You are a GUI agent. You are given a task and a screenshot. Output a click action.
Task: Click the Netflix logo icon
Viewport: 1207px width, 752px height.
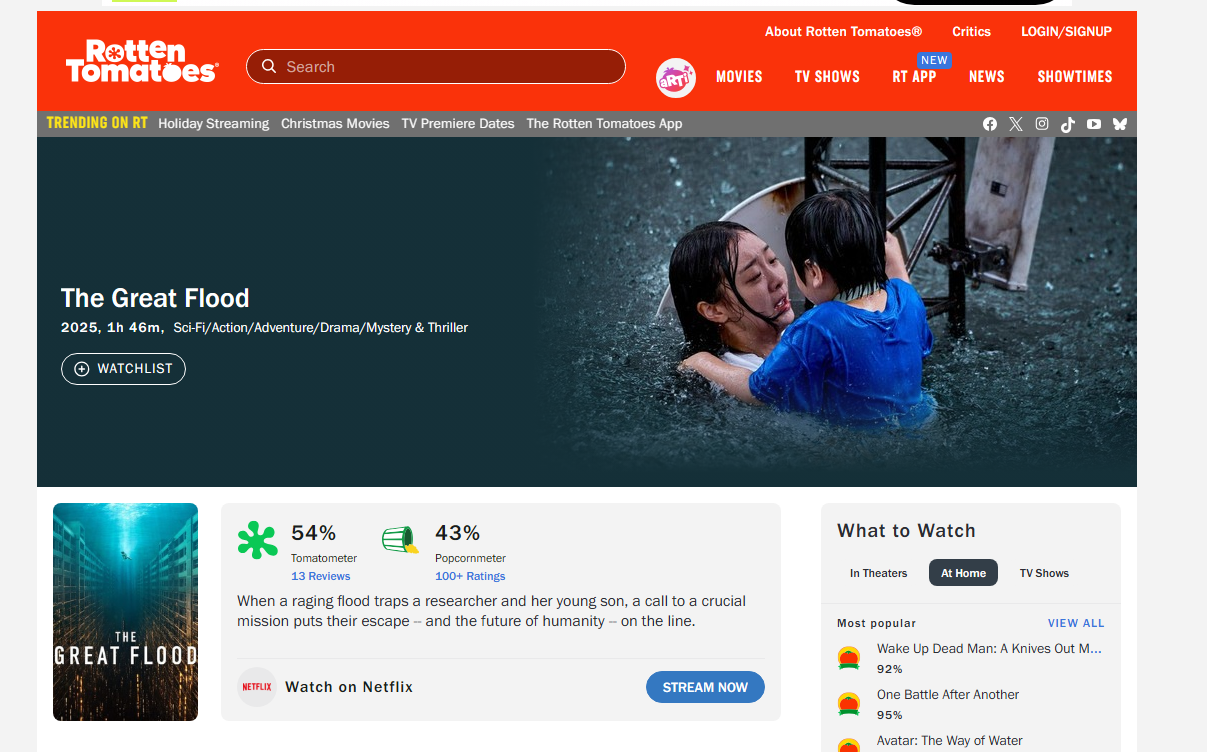coord(257,687)
